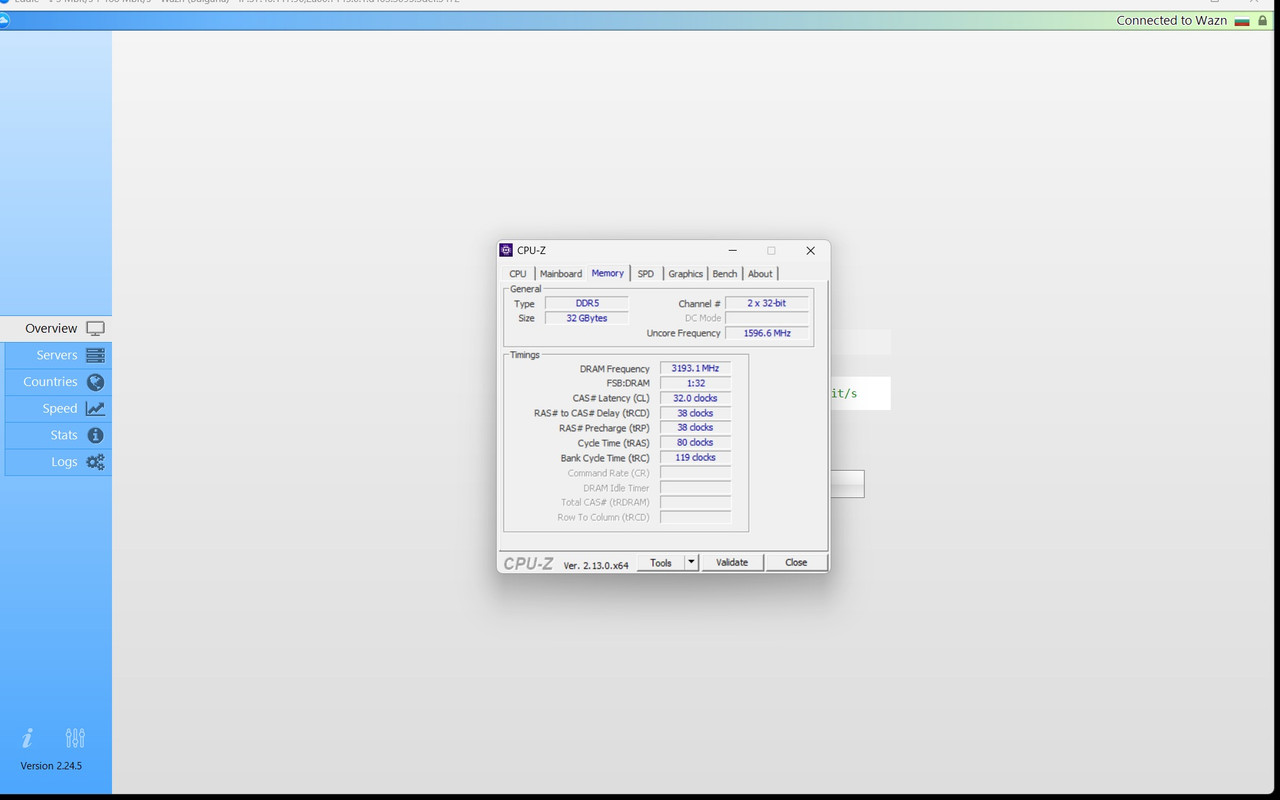Click the Uncore Frequency 1596.6 MHz value
The width and height of the screenshot is (1280, 800).
point(767,333)
